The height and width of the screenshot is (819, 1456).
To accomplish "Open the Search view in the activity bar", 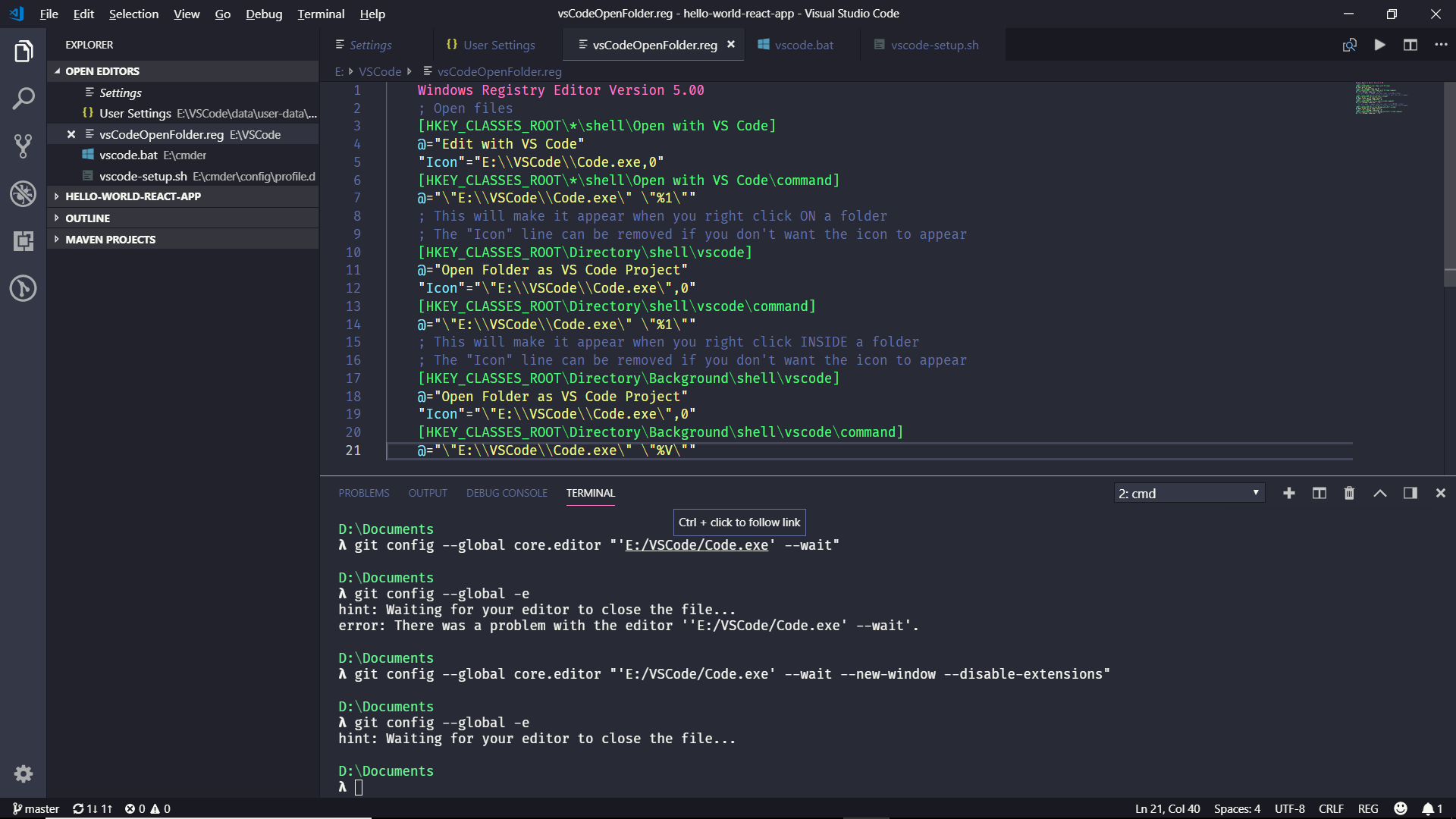I will 24,98.
